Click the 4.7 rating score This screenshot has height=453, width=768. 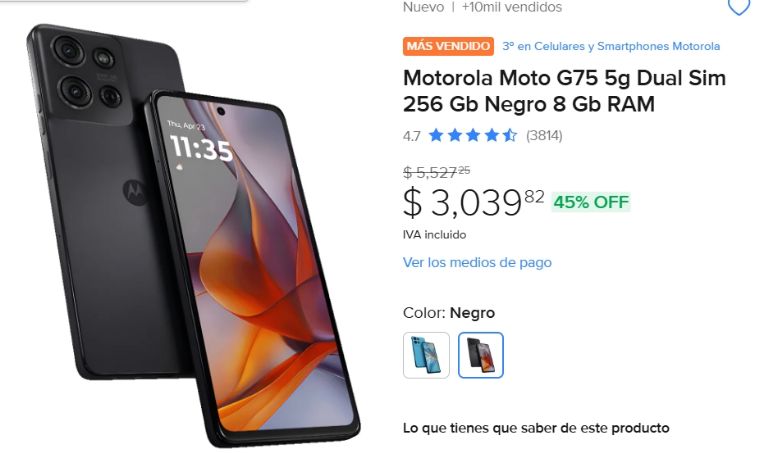tap(411, 136)
